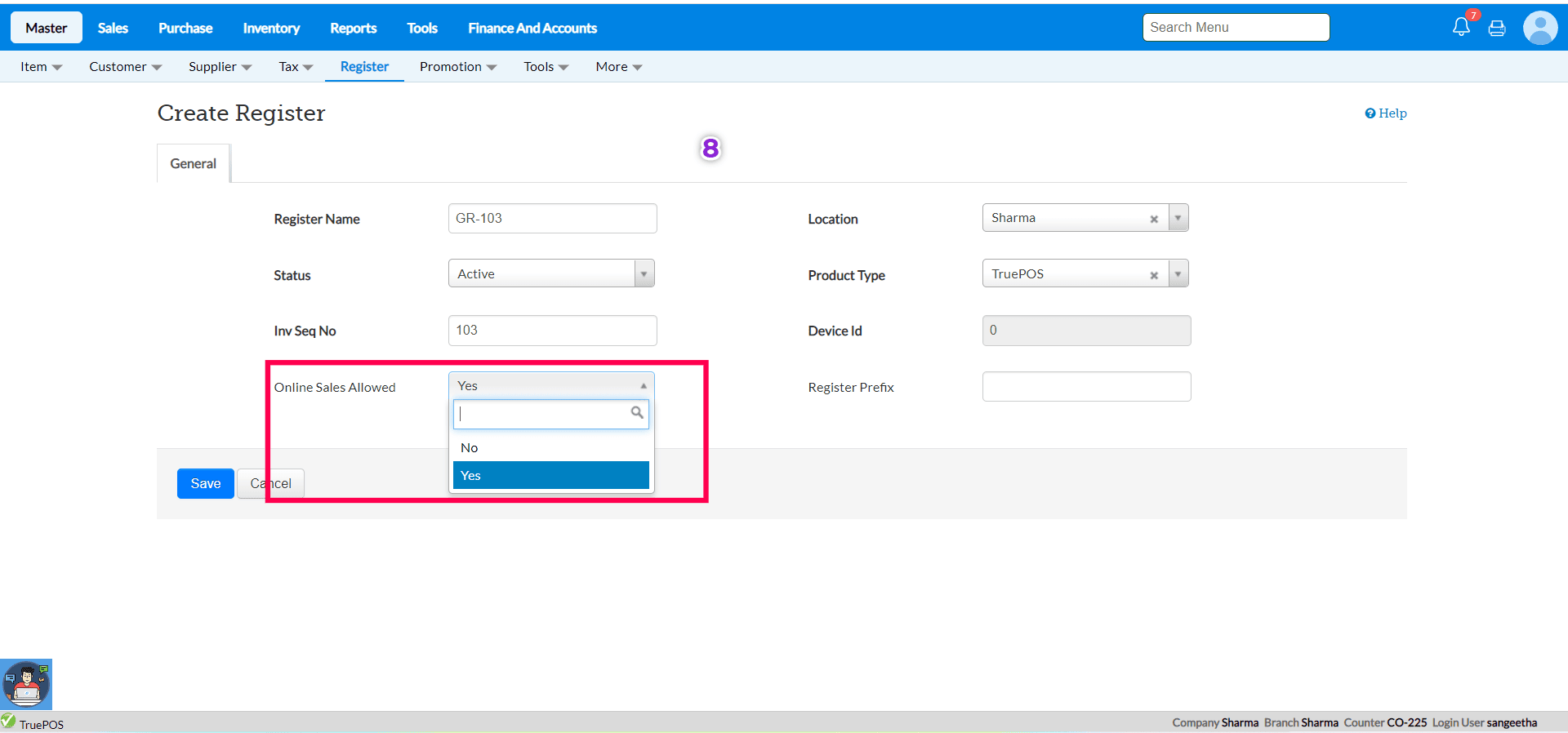This screenshot has width=1568, height=733.
Task: Click the Register Prefix input field
Action: pyautogui.click(x=1086, y=386)
